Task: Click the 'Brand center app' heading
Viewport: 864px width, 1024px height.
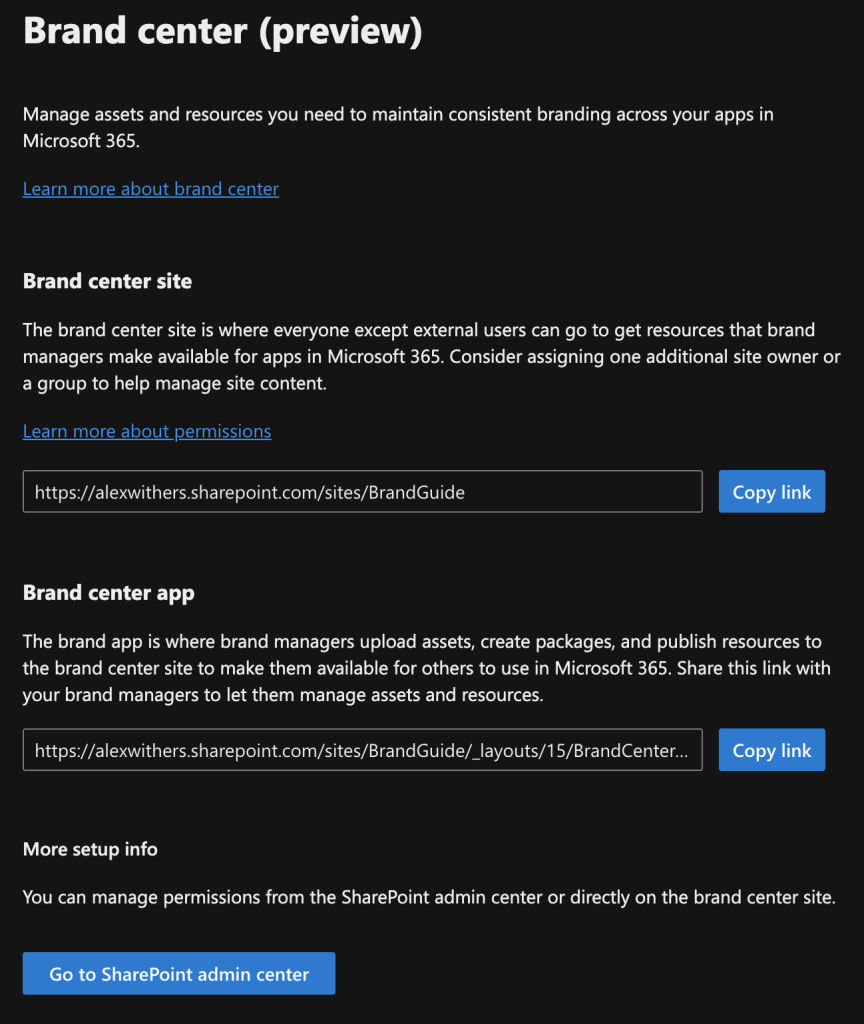Action: tap(108, 593)
